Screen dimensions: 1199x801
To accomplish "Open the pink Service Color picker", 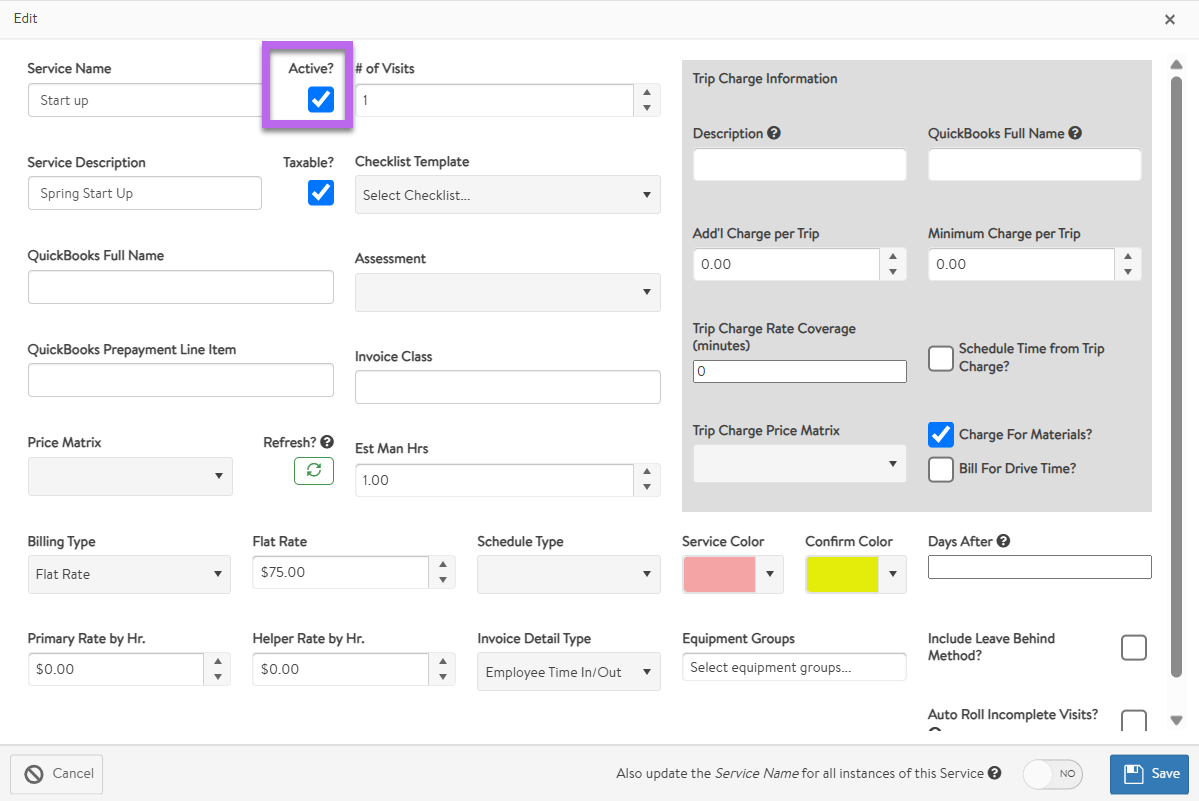I will [732, 574].
